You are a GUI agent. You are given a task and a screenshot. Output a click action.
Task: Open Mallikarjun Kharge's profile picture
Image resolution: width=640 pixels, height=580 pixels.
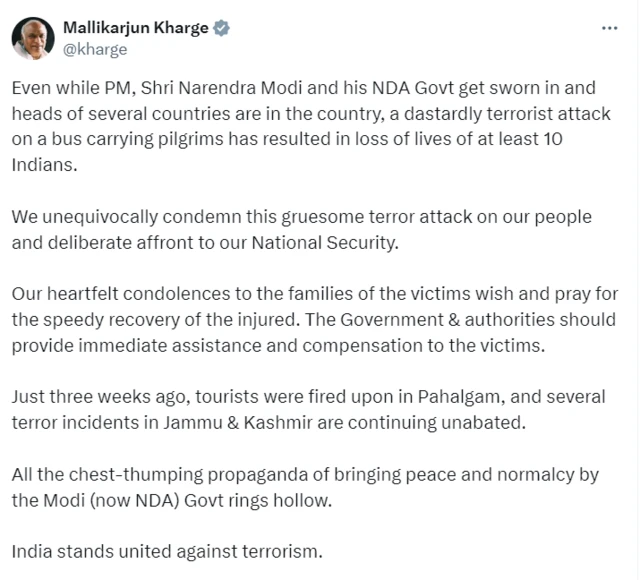[33, 38]
